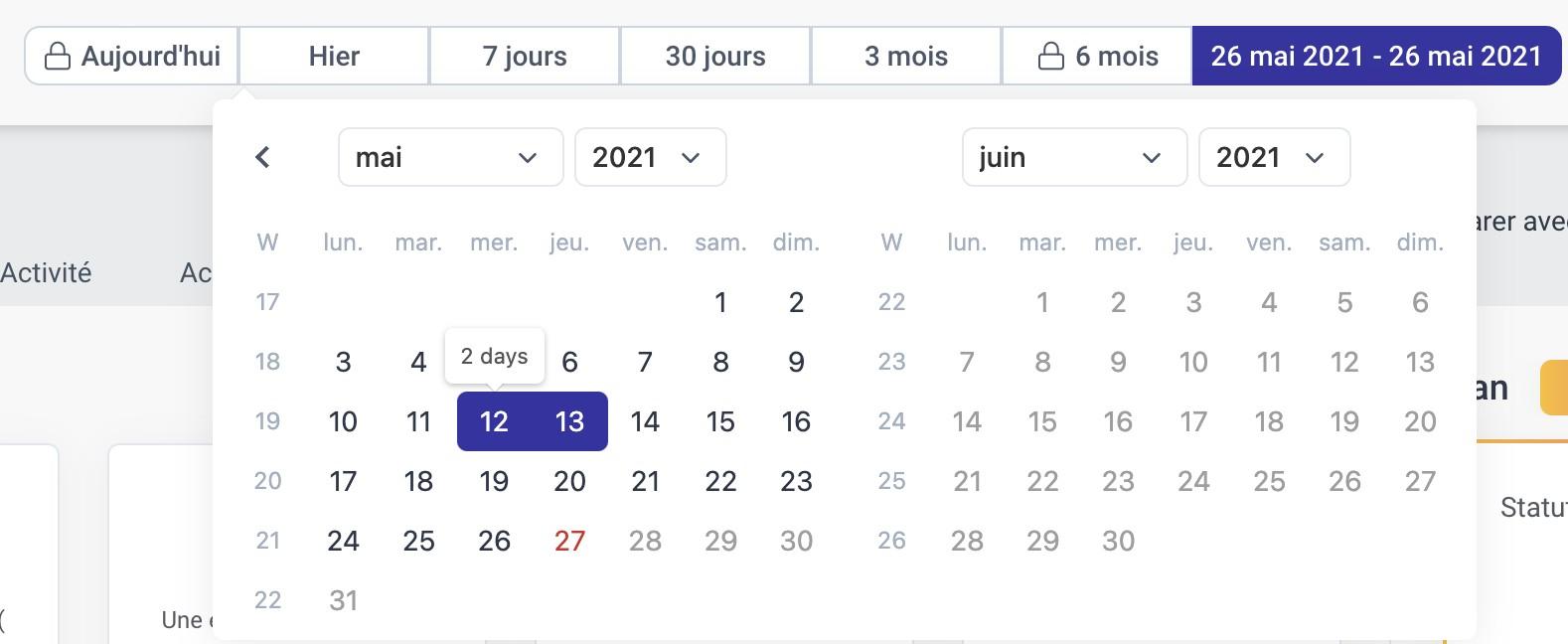Image resolution: width=1568 pixels, height=644 pixels.
Task: Choose the 3 mois range
Action: point(906,56)
